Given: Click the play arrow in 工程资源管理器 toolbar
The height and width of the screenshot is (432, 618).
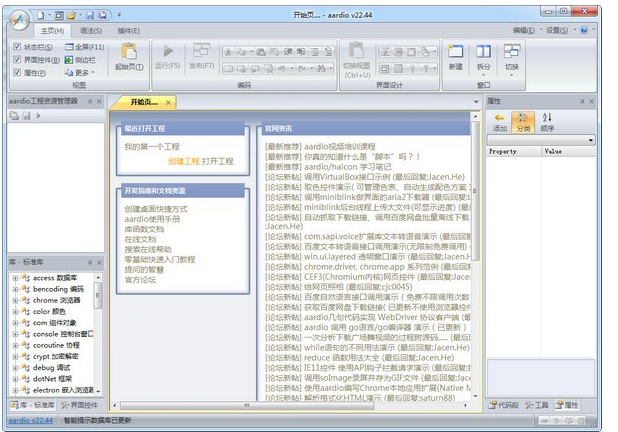Looking at the screenshot, I should tap(38, 115).
